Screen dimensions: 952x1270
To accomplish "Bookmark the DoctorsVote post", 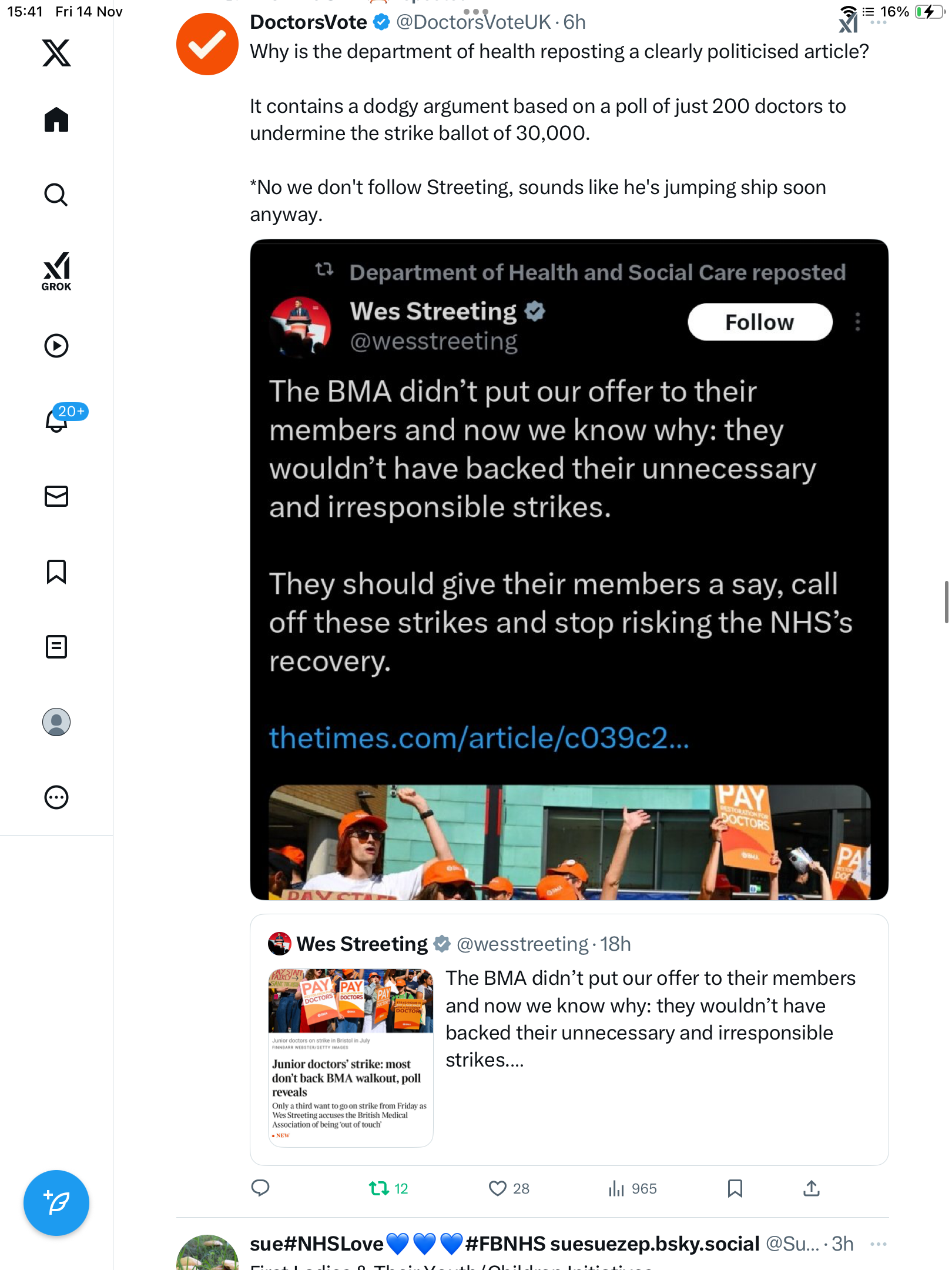I will [735, 1189].
